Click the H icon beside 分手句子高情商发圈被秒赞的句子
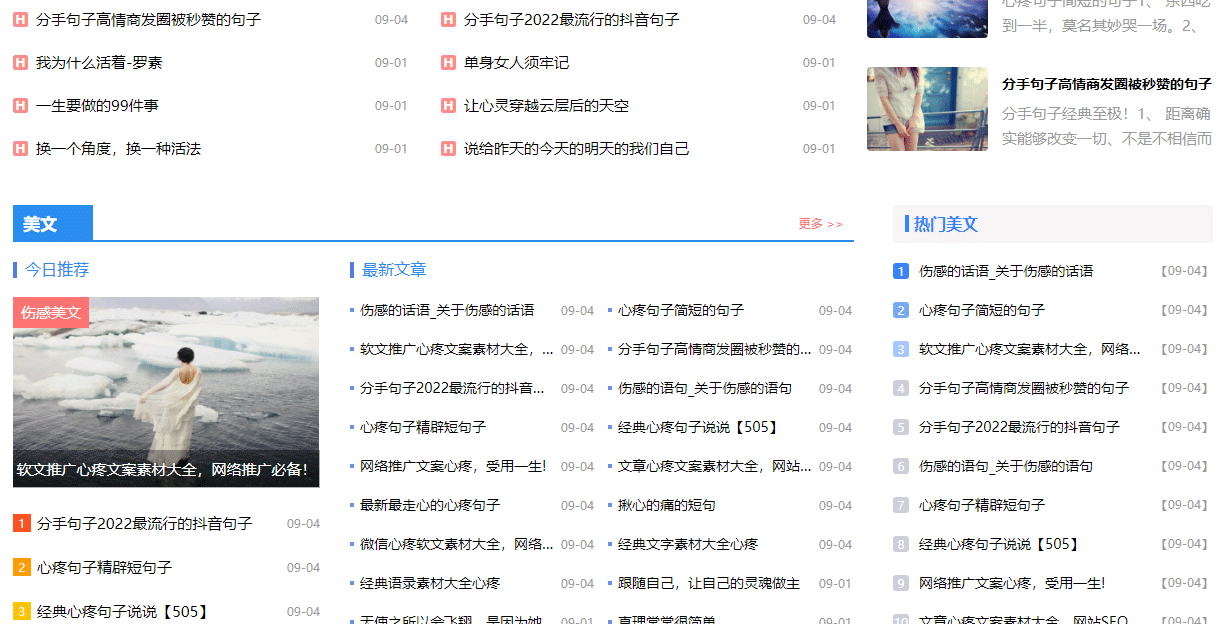This screenshot has height=624, width=1226. coord(19,18)
